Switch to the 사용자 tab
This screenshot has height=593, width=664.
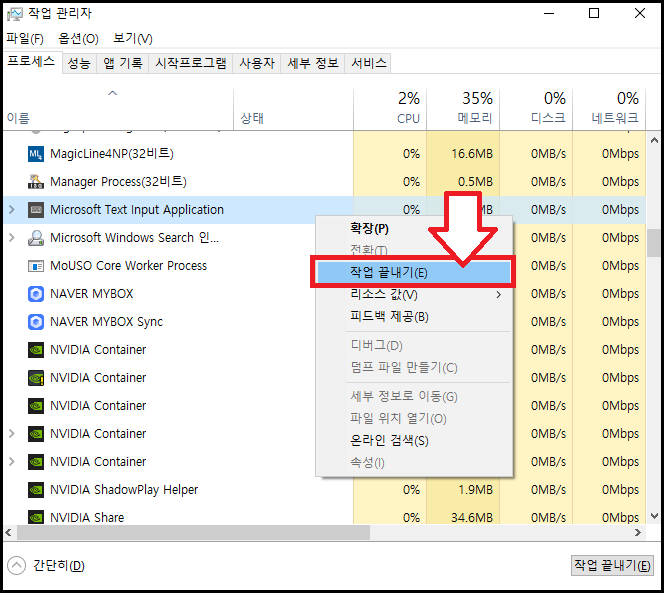(x=257, y=63)
